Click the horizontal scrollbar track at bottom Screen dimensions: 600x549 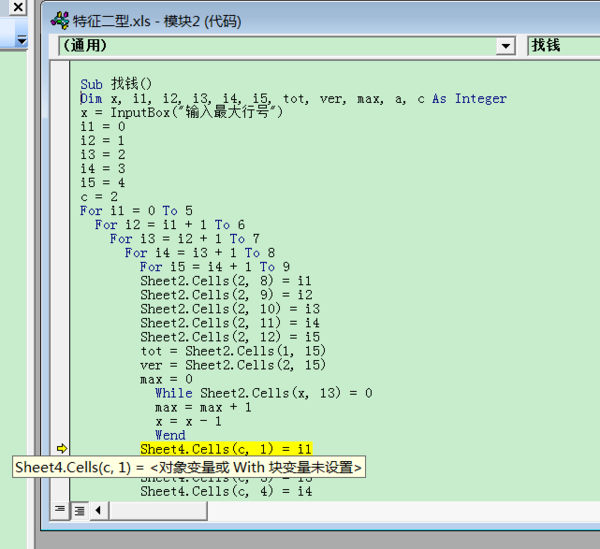[x=350, y=510]
